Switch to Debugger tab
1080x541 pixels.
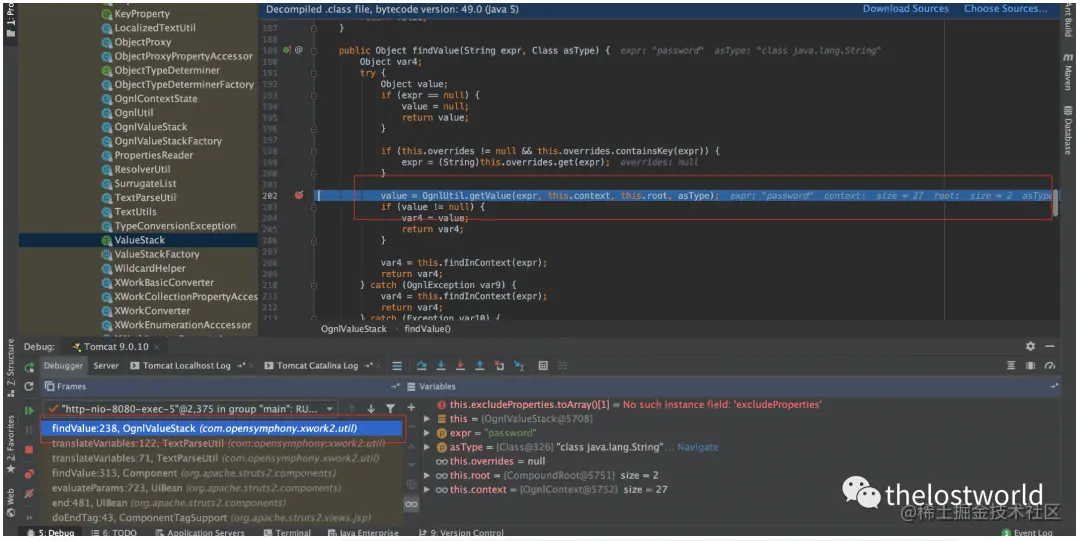(63, 366)
